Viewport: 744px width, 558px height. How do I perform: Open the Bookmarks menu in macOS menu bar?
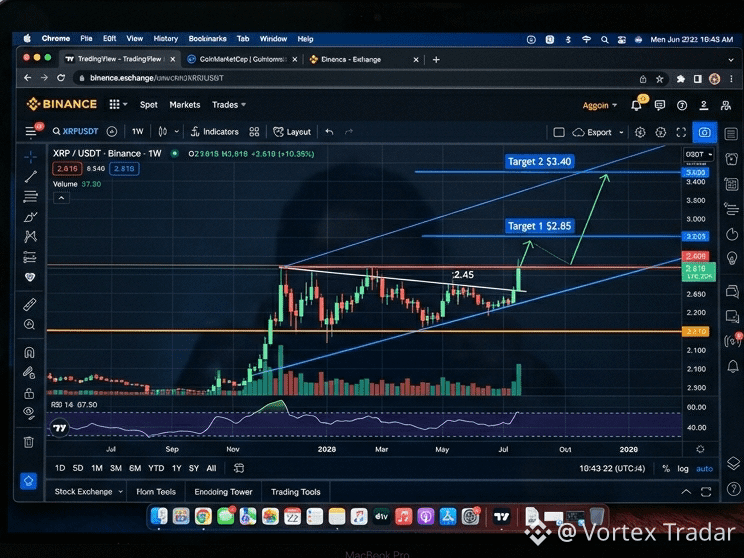(x=207, y=39)
